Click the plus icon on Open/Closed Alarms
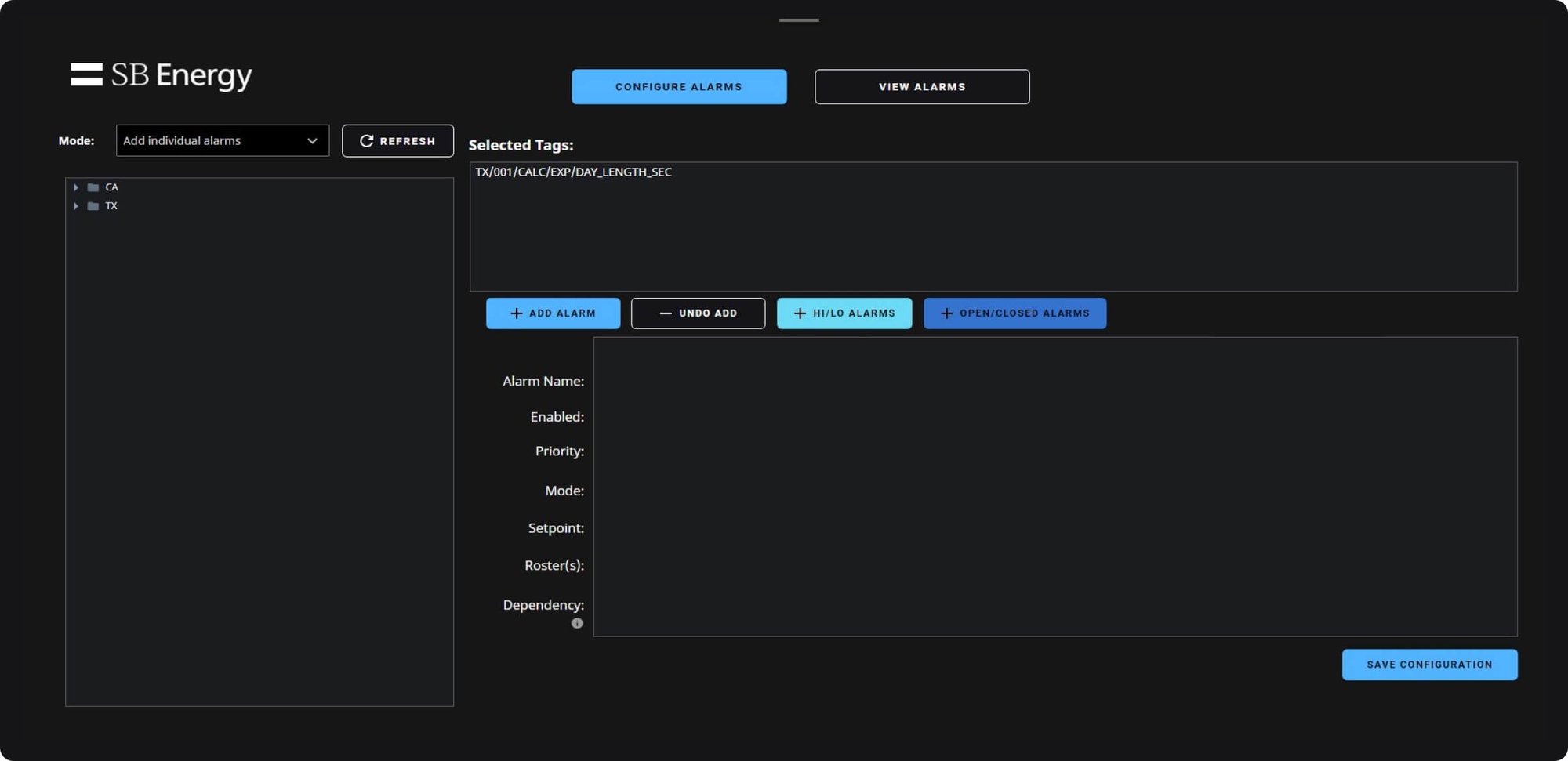1568x761 pixels. [x=946, y=313]
